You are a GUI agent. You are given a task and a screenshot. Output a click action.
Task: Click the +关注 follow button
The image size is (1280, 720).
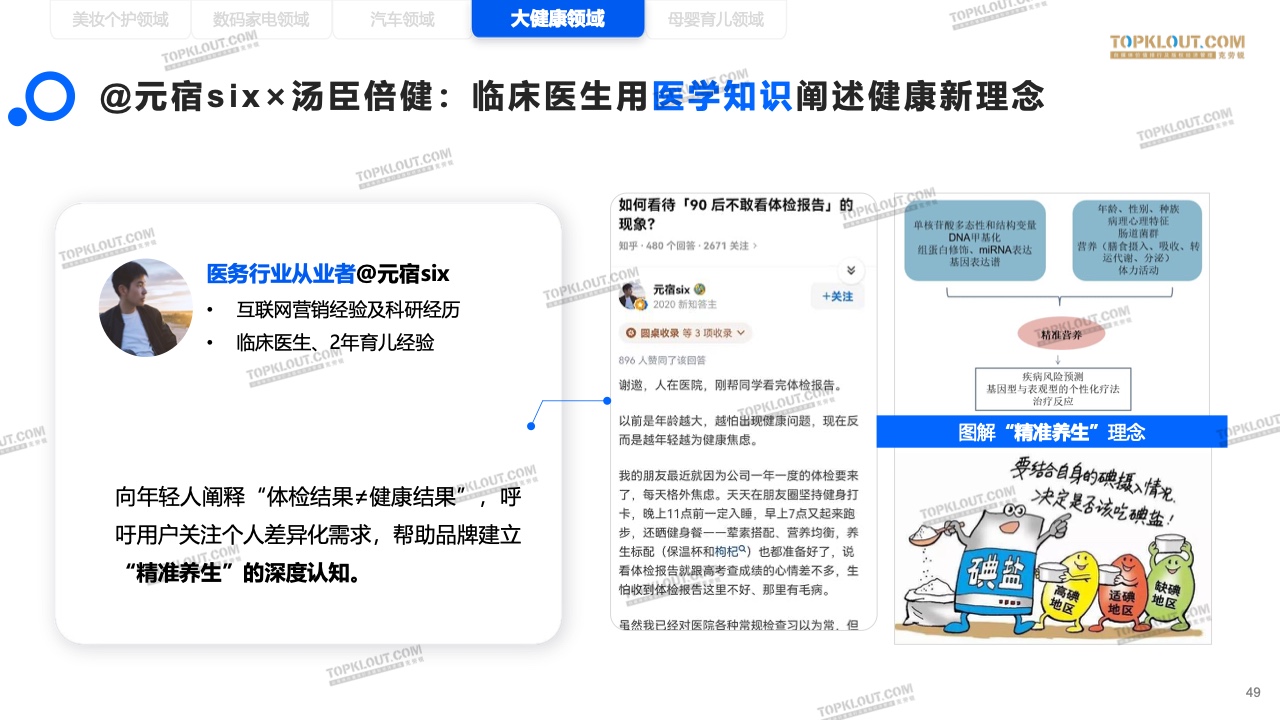(837, 296)
